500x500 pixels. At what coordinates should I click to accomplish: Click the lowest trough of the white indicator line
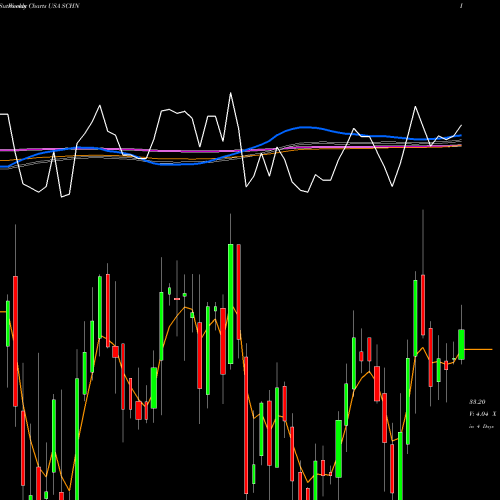(62, 197)
